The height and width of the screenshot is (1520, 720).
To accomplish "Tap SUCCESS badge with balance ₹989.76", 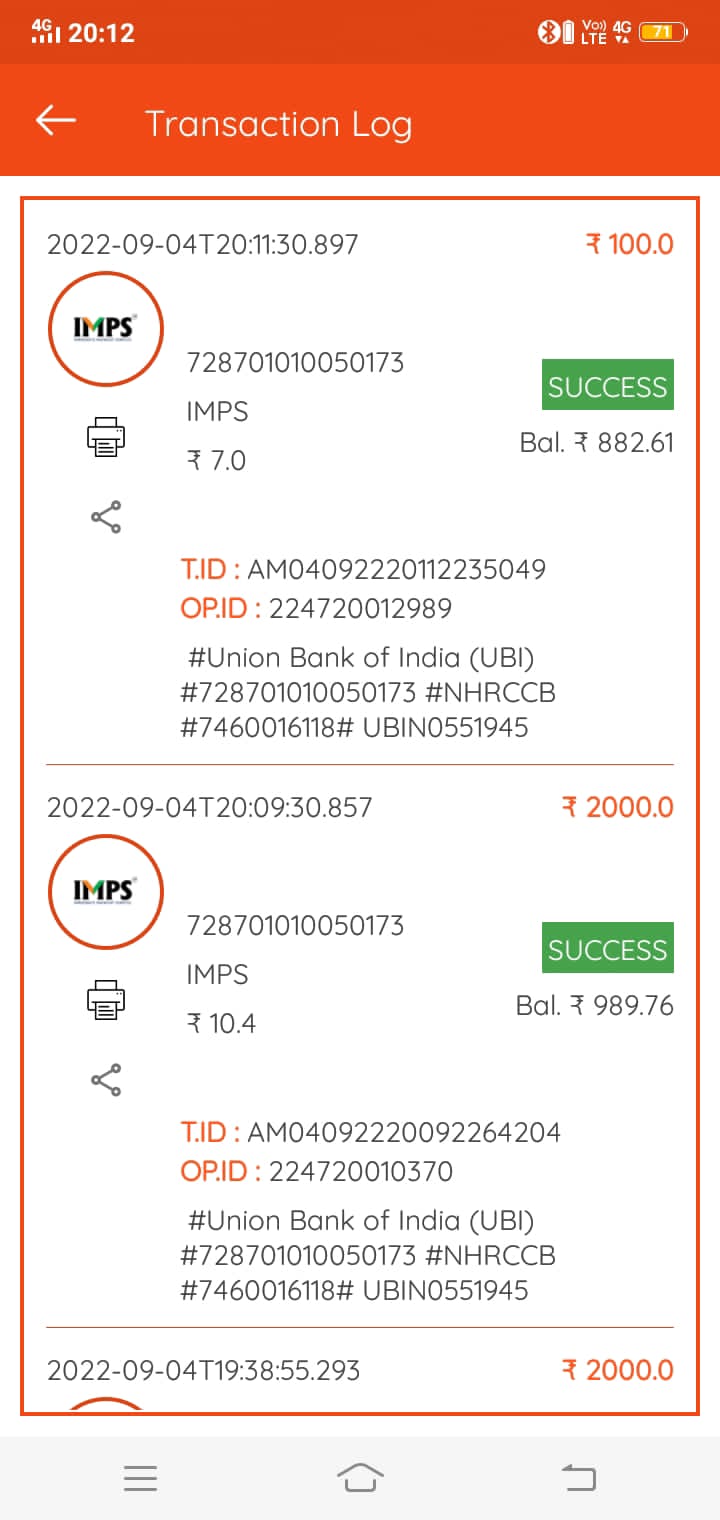I will click(607, 949).
